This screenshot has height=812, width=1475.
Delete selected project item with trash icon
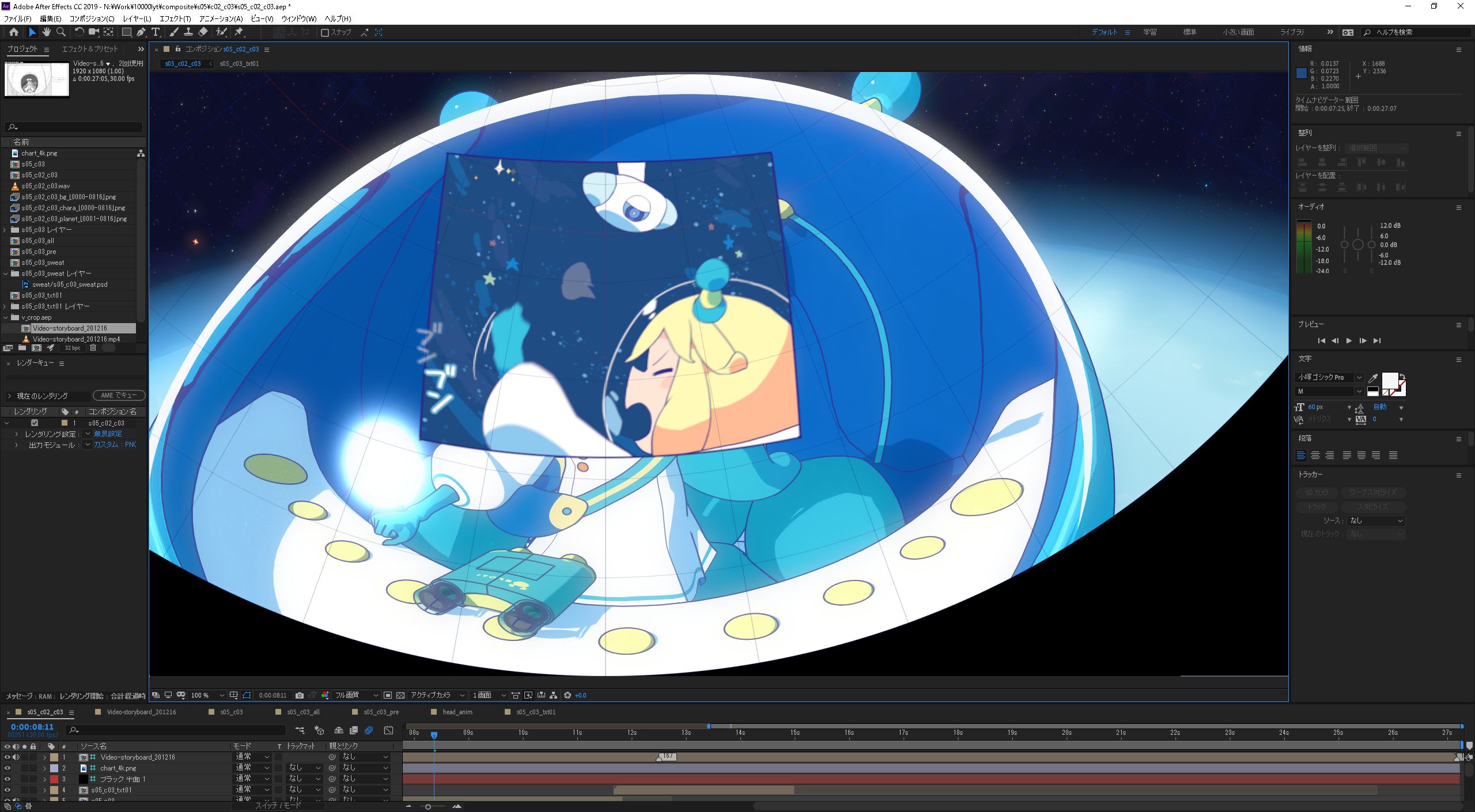pyautogui.click(x=93, y=348)
